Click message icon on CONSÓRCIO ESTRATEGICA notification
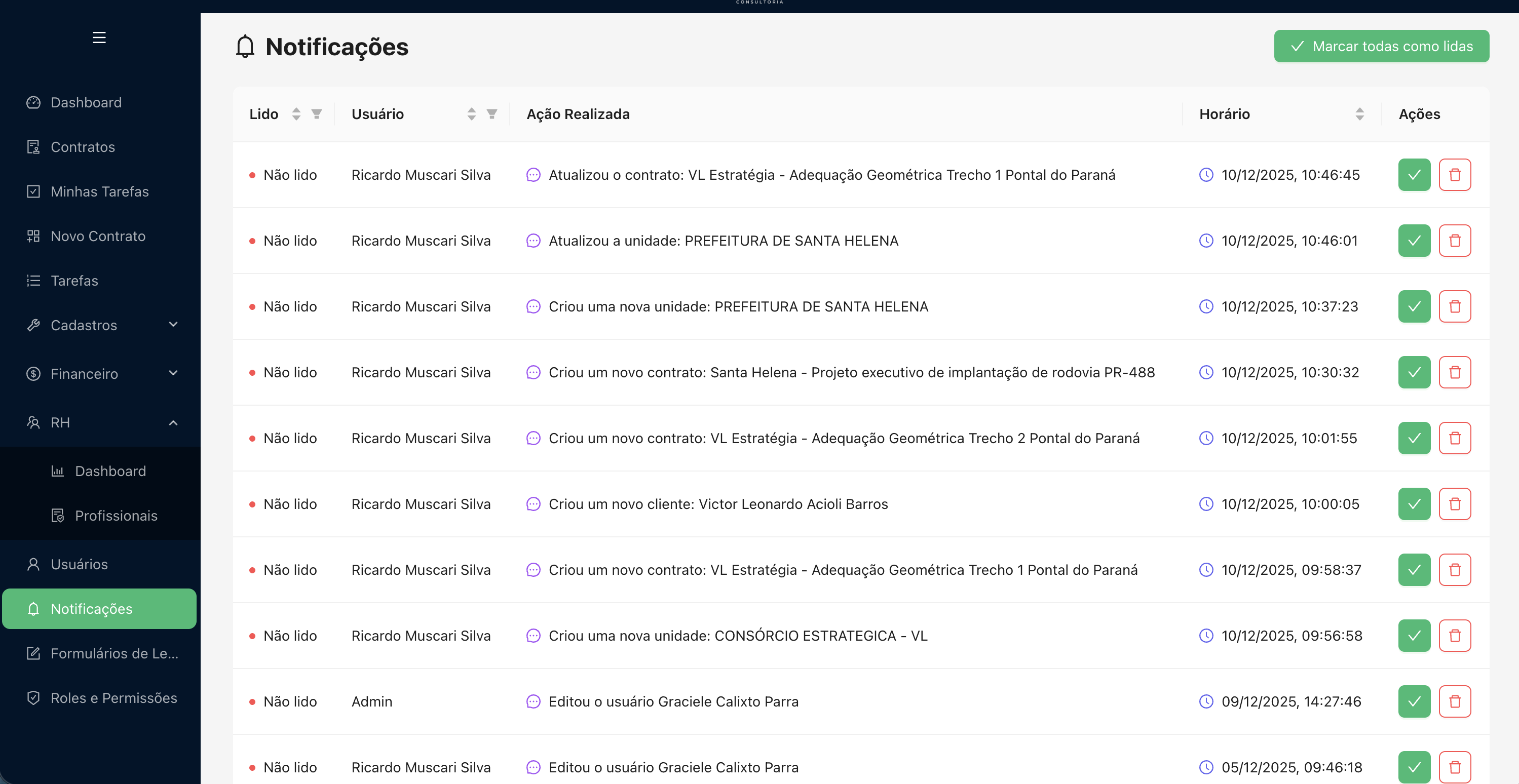 [533, 636]
